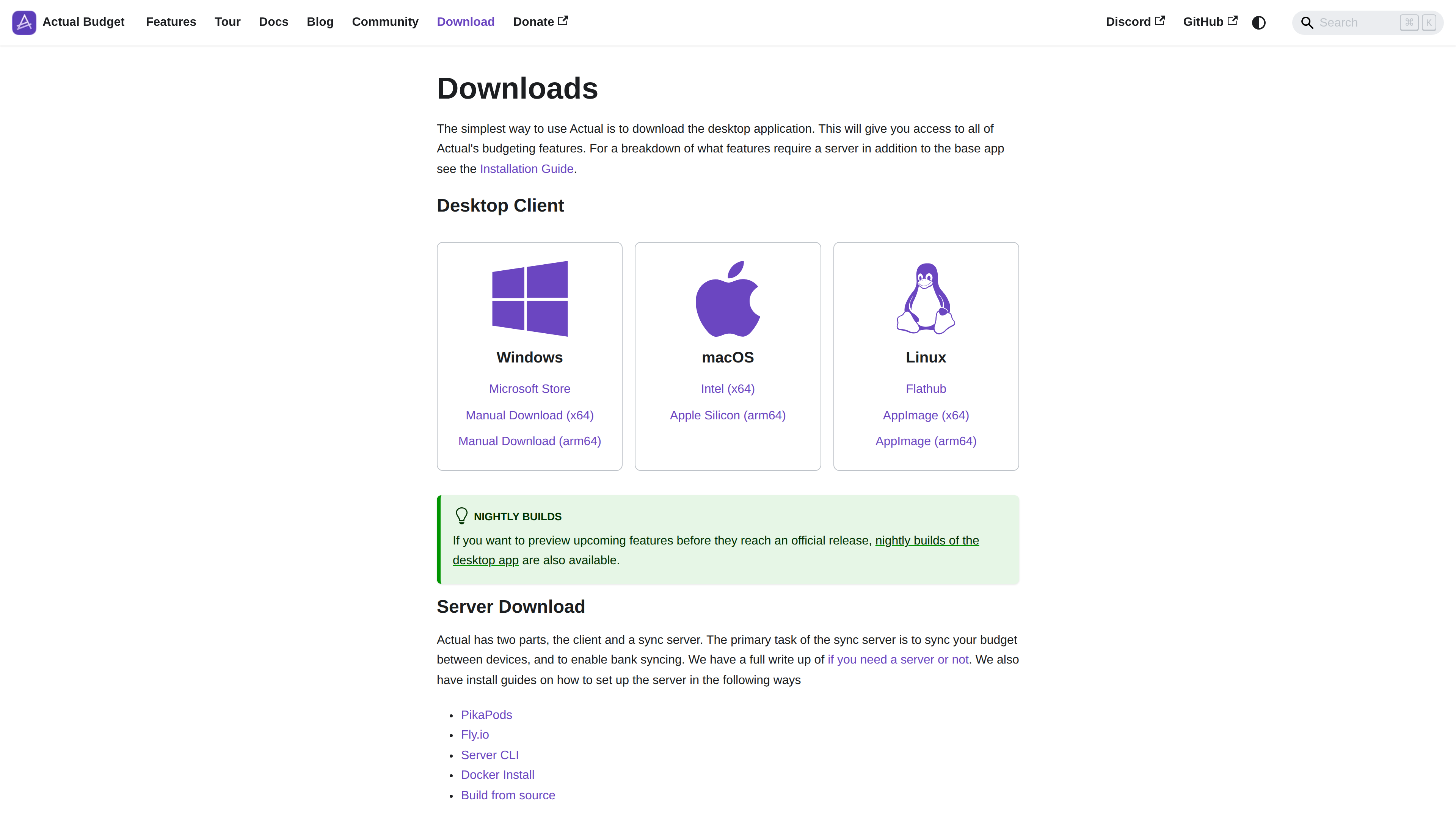
Task: Toggle dark/light mode icon
Action: coord(1258,23)
